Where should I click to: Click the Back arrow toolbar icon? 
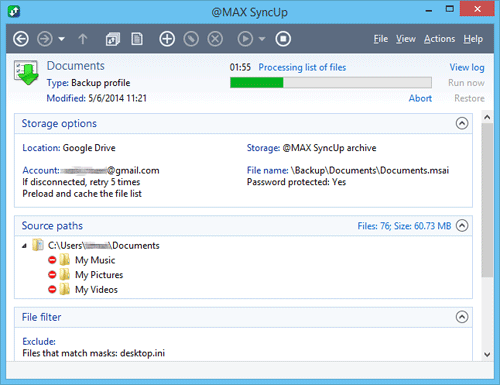[x=21, y=39]
